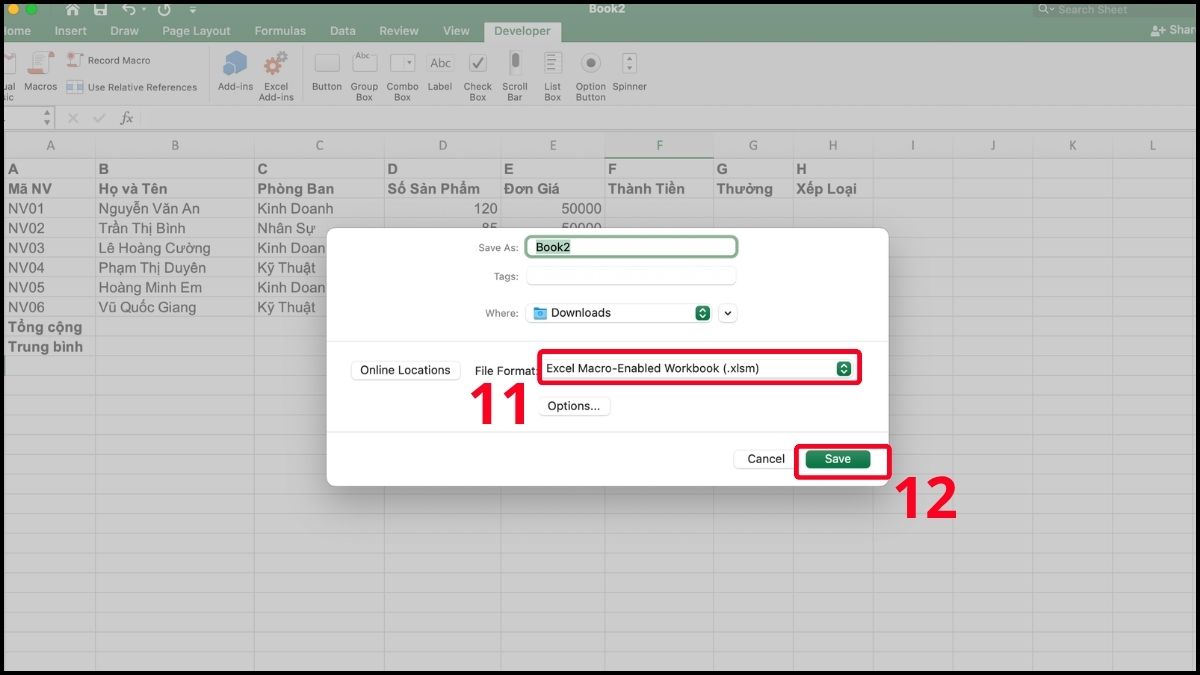Expand the save dialog with chevron button
Screen dimensions: 1200x675
point(728,313)
